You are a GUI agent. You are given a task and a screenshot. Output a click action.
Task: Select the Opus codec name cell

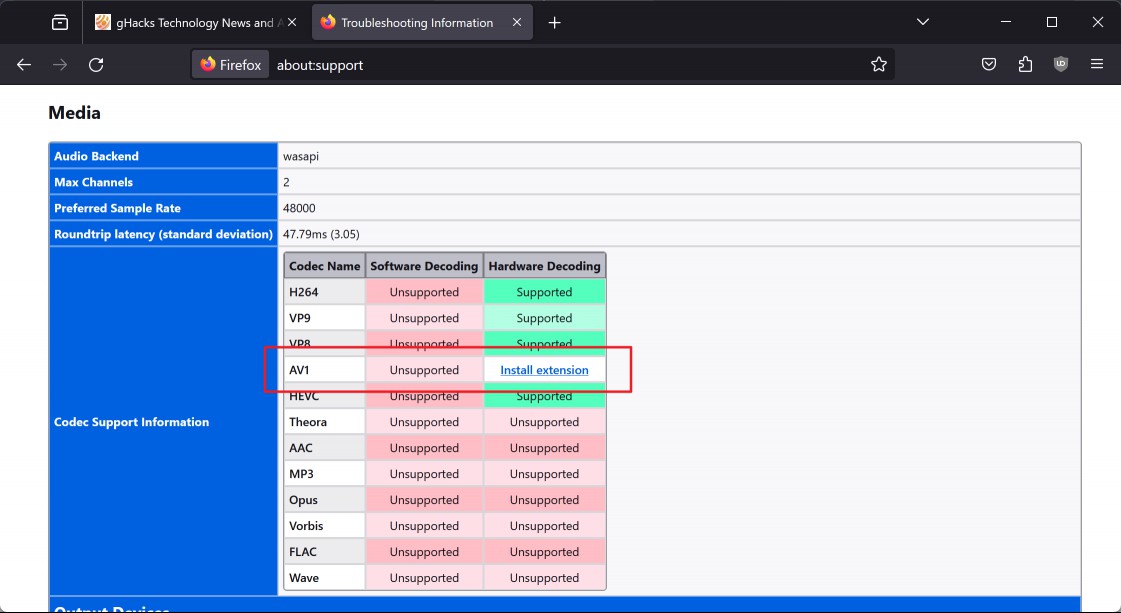tap(325, 499)
